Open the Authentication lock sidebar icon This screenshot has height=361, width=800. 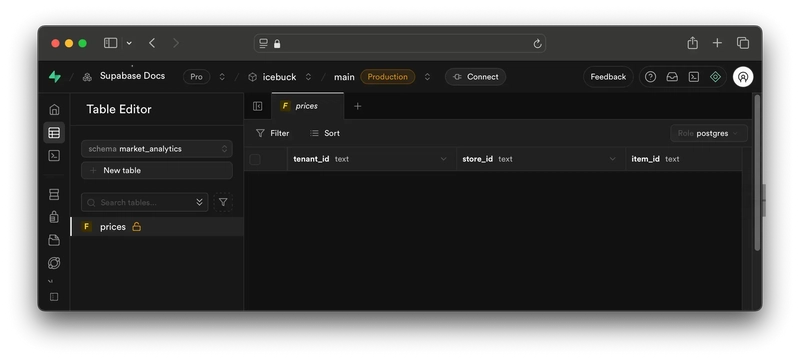pyautogui.click(x=54, y=217)
